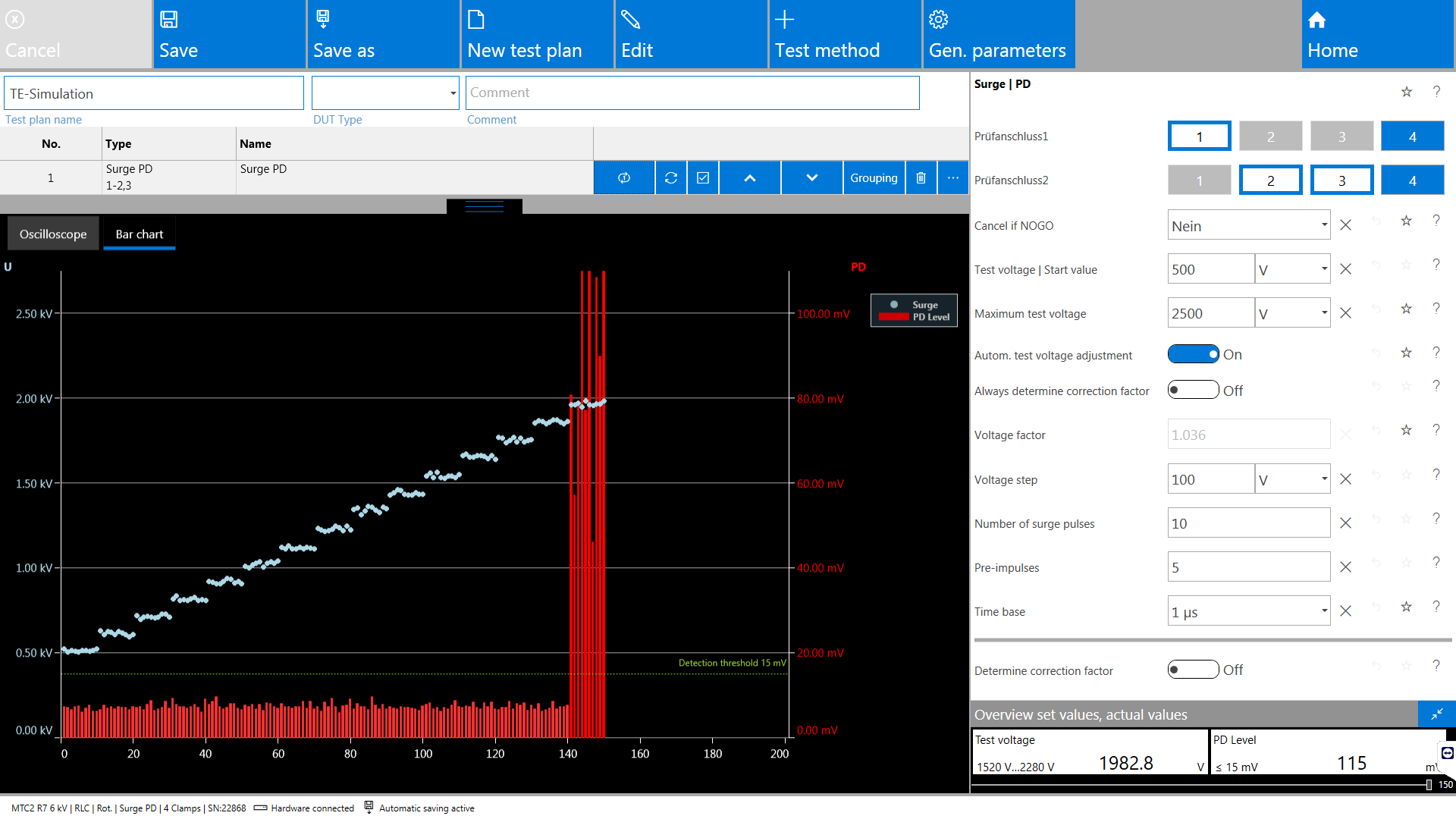Click the Grouping button
Image resolution: width=1456 pixels, height=819 pixels.
tap(874, 177)
